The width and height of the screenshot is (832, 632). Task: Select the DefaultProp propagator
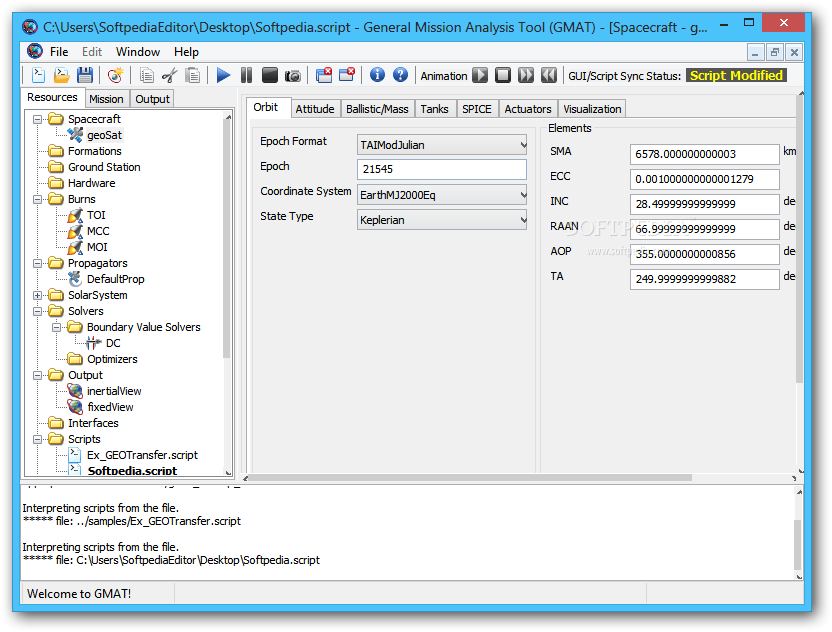tap(116, 279)
